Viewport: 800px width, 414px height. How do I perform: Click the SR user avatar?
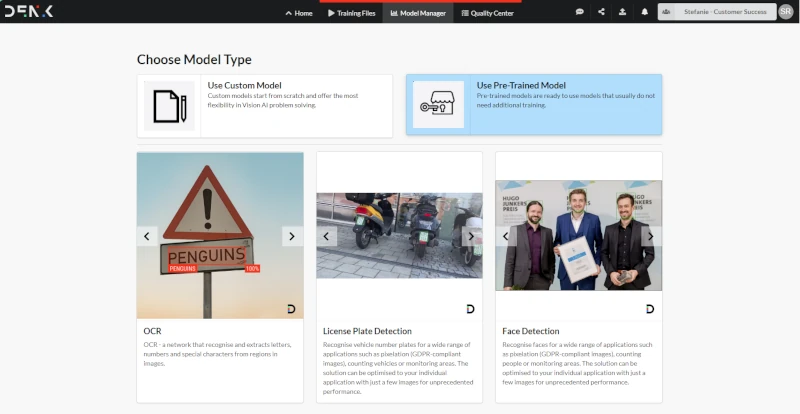[785, 12]
